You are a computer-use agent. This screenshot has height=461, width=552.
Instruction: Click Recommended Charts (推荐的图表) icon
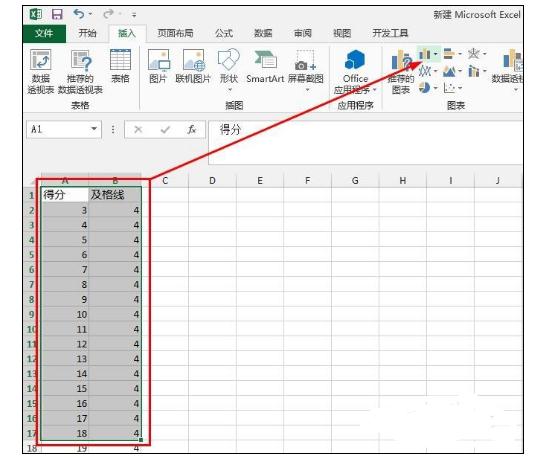[x=401, y=72]
